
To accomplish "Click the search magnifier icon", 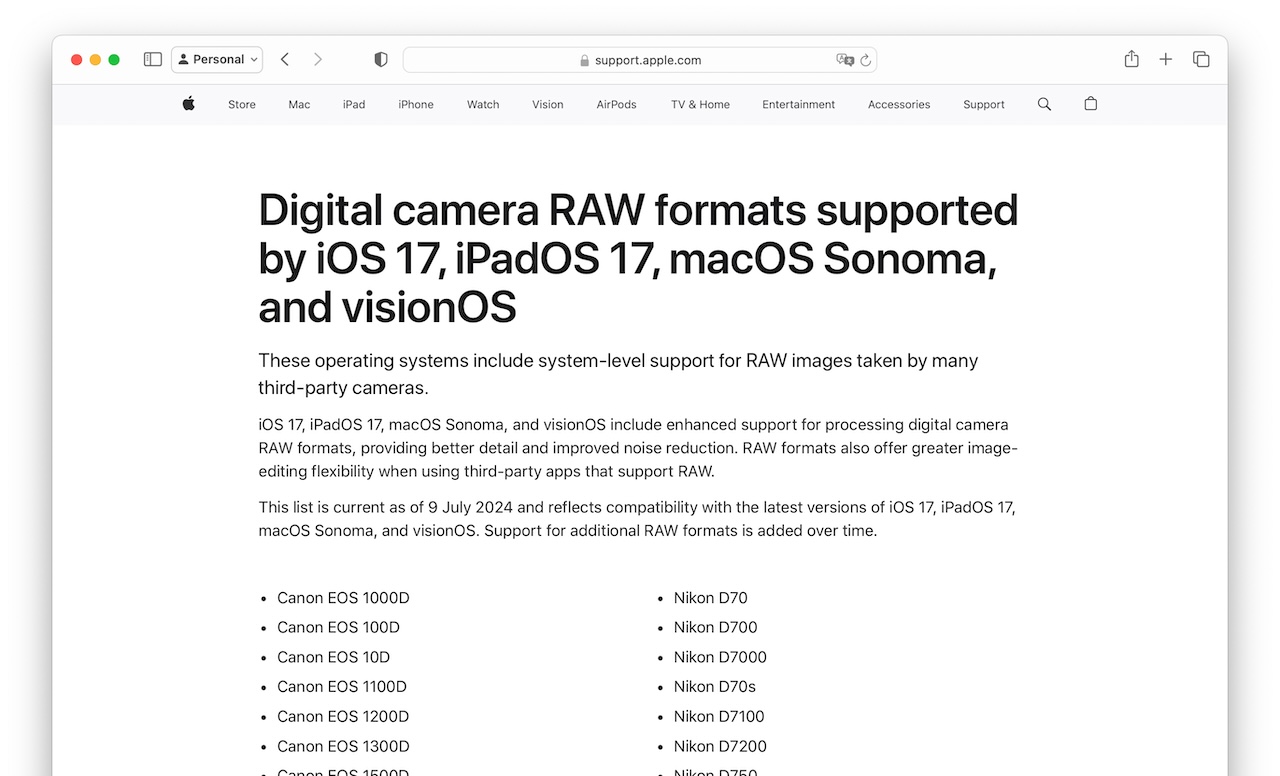I will point(1045,104).
